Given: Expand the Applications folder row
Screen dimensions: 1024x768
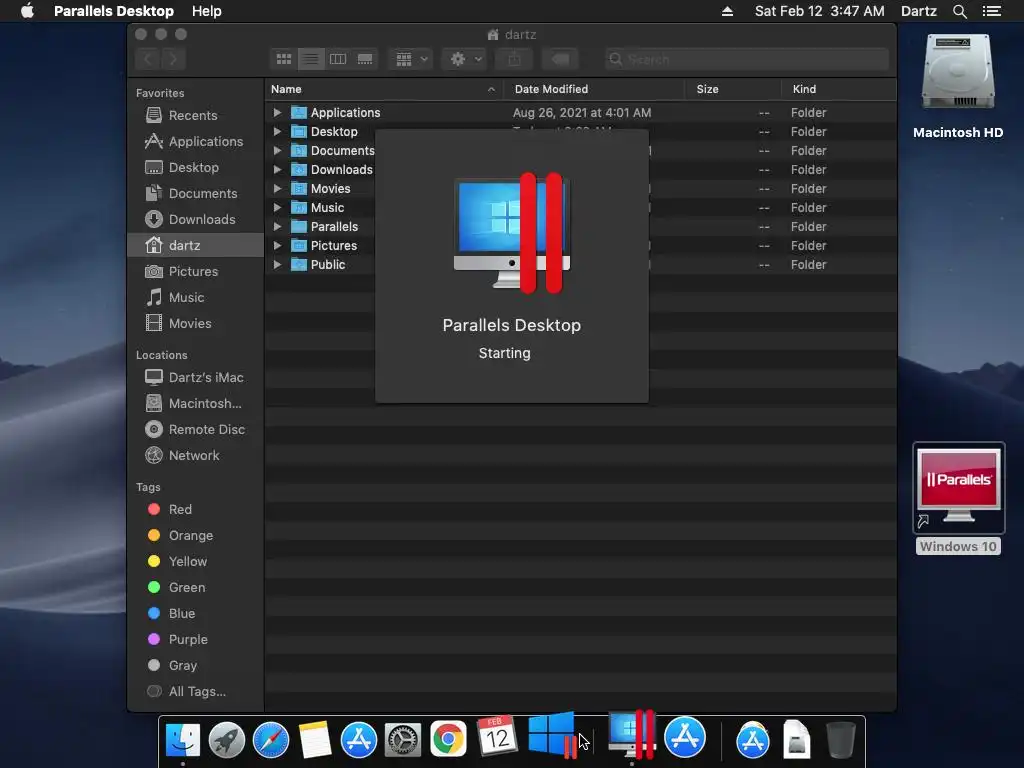Looking at the screenshot, I should tap(277, 112).
